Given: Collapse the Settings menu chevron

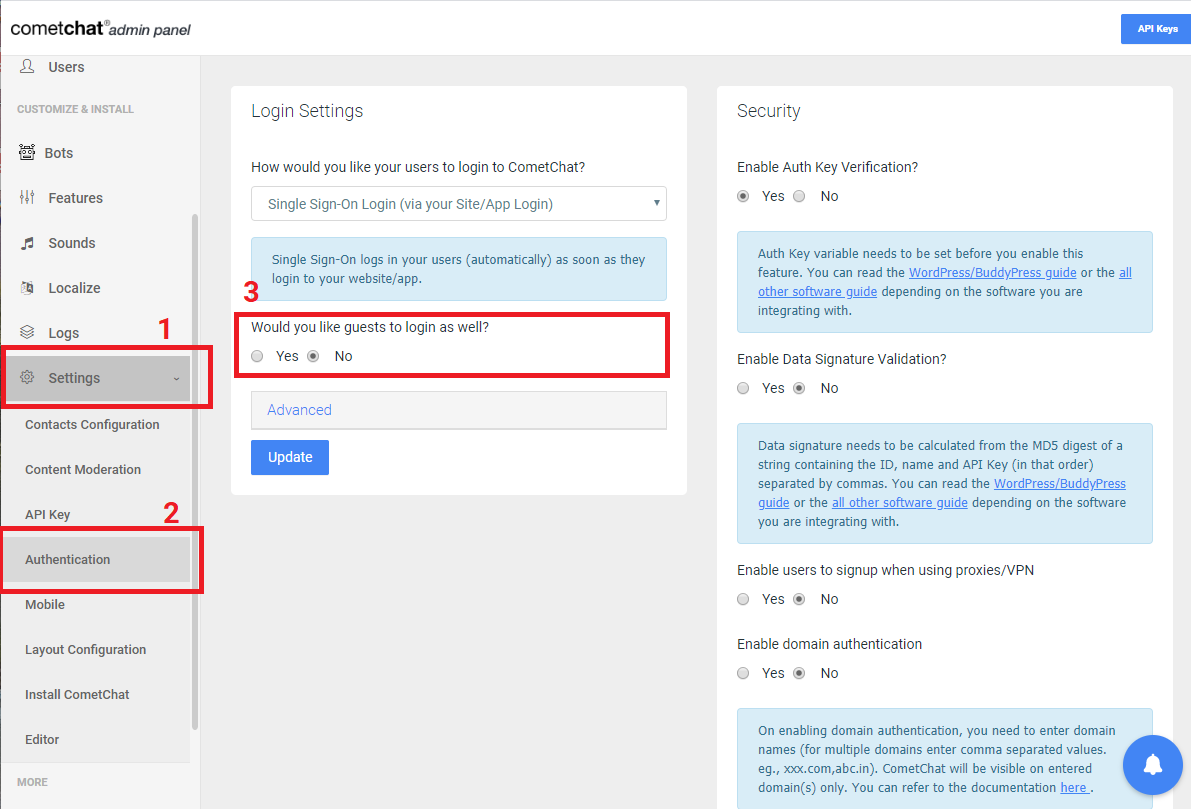Looking at the screenshot, I should coord(176,378).
